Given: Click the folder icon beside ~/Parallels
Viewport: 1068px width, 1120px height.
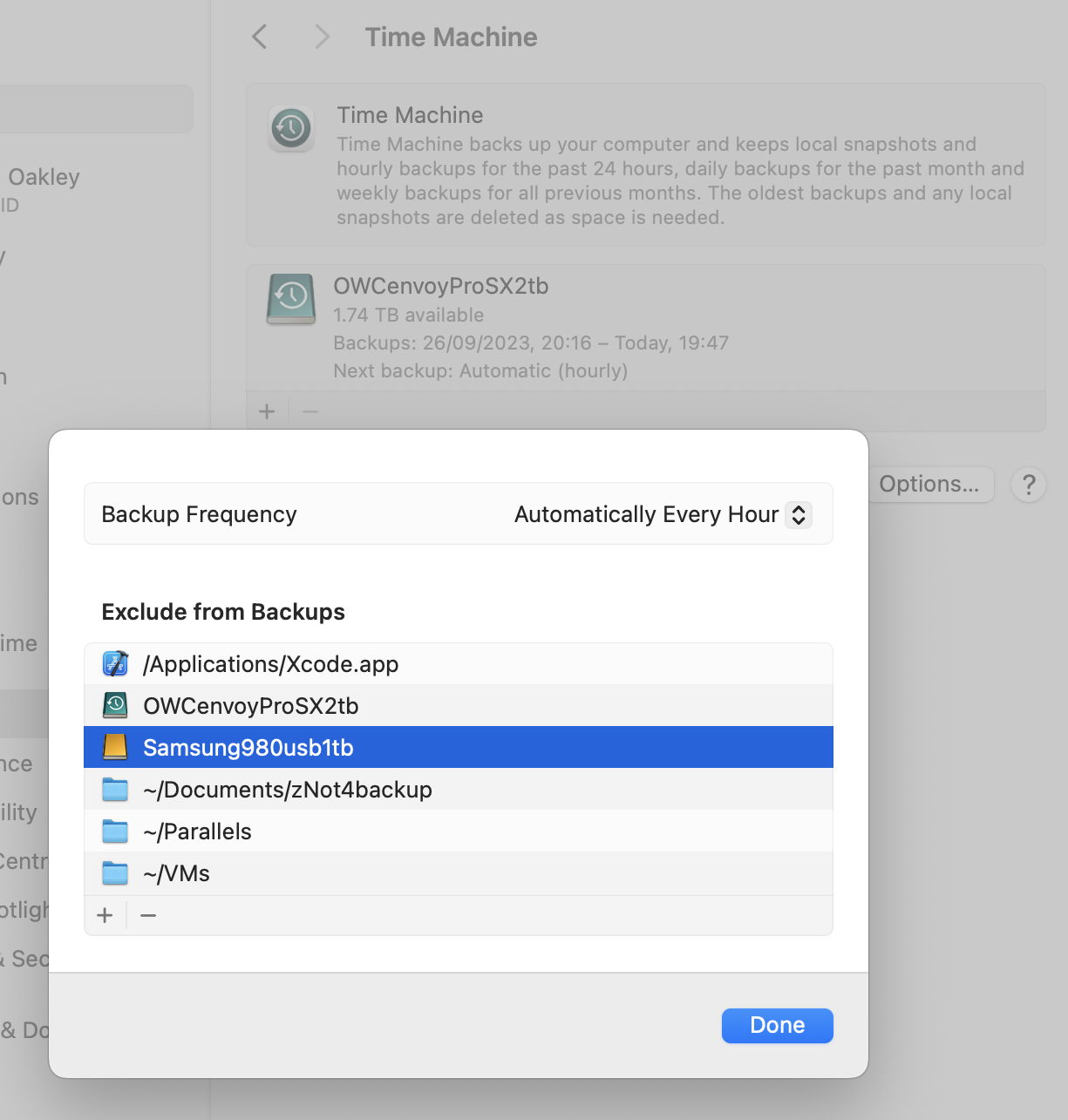Looking at the screenshot, I should click(x=114, y=831).
